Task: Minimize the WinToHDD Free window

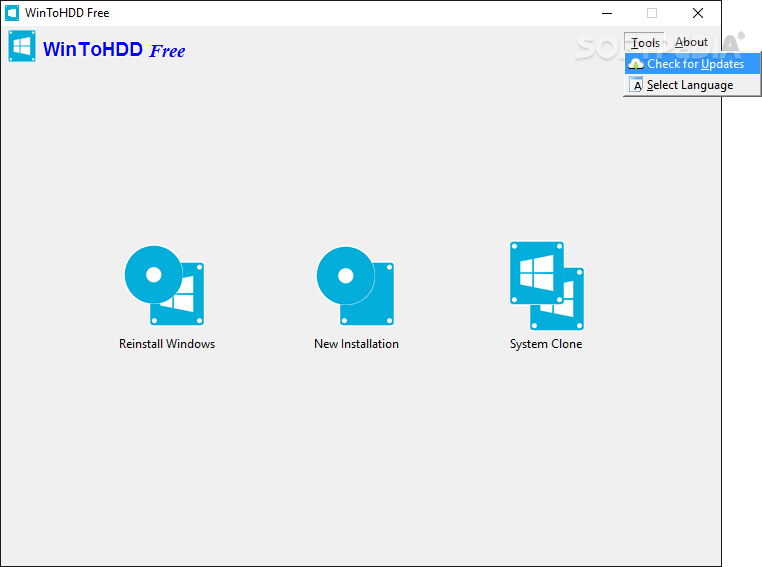Action: pos(607,13)
